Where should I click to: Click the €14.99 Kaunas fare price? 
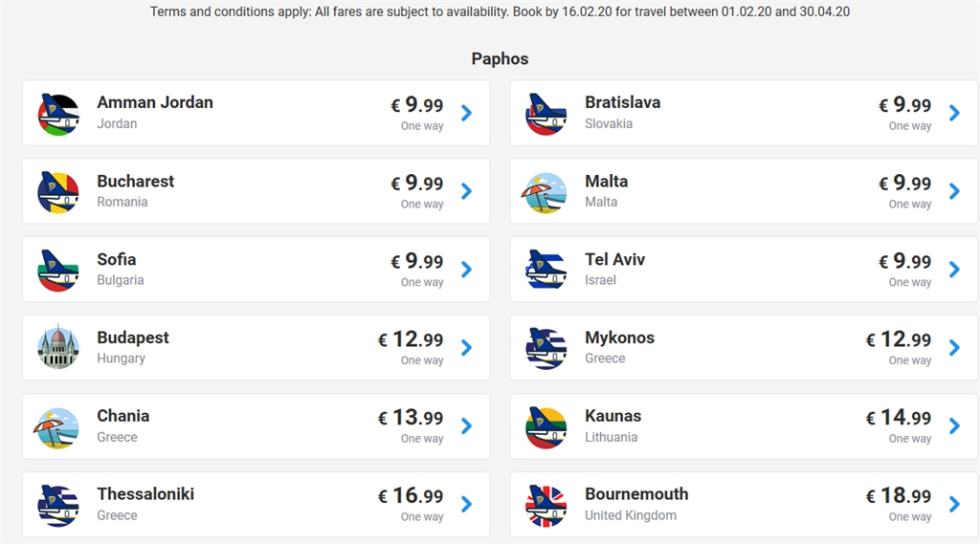click(898, 417)
